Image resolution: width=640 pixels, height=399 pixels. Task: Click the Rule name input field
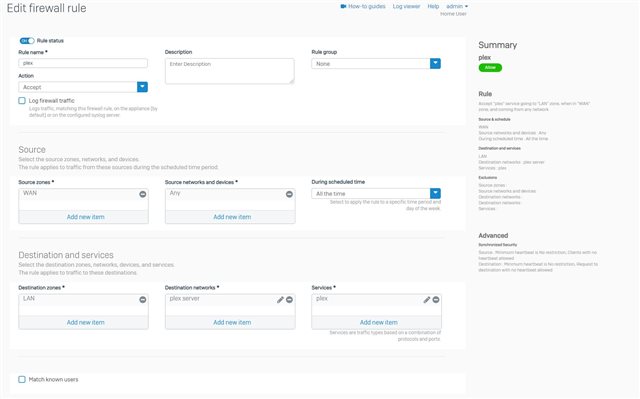coord(83,63)
